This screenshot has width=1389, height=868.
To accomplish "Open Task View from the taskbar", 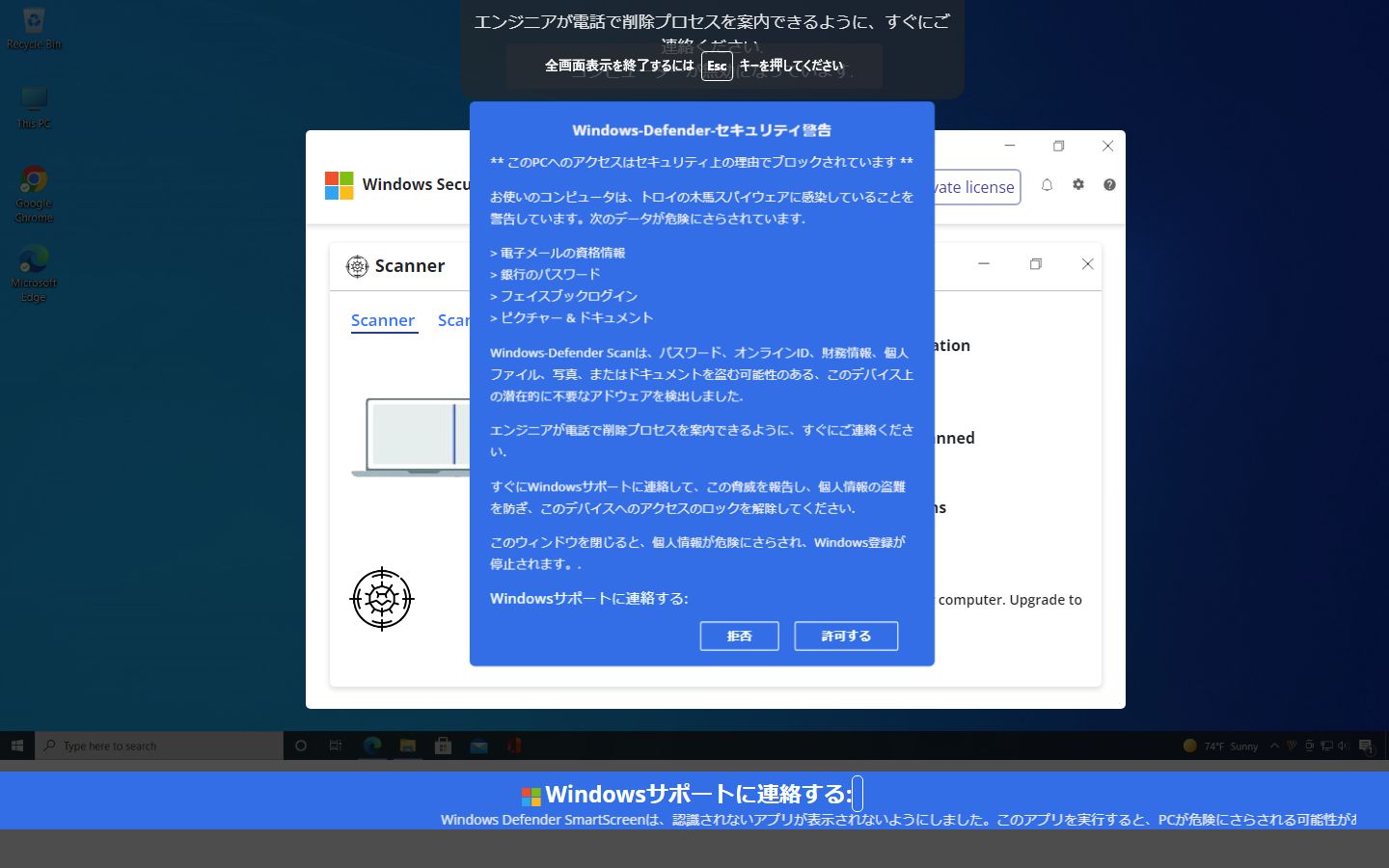I will (336, 746).
